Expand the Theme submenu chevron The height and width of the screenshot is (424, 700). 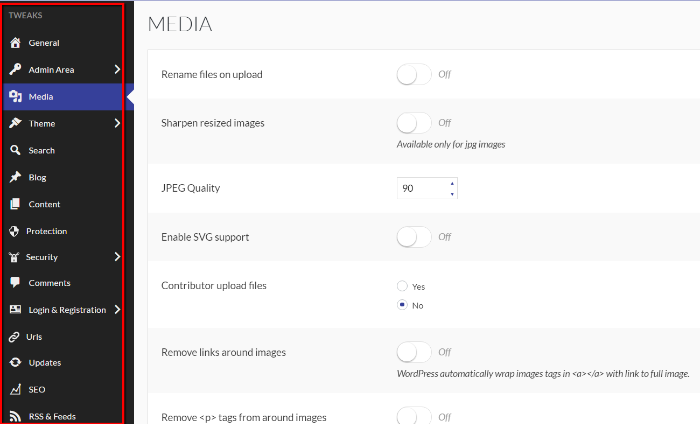coord(117,123)
